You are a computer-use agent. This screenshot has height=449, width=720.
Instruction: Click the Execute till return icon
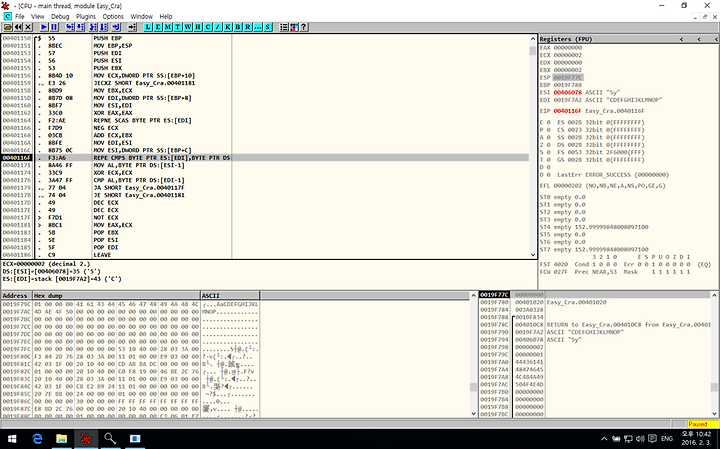[116, 27]
